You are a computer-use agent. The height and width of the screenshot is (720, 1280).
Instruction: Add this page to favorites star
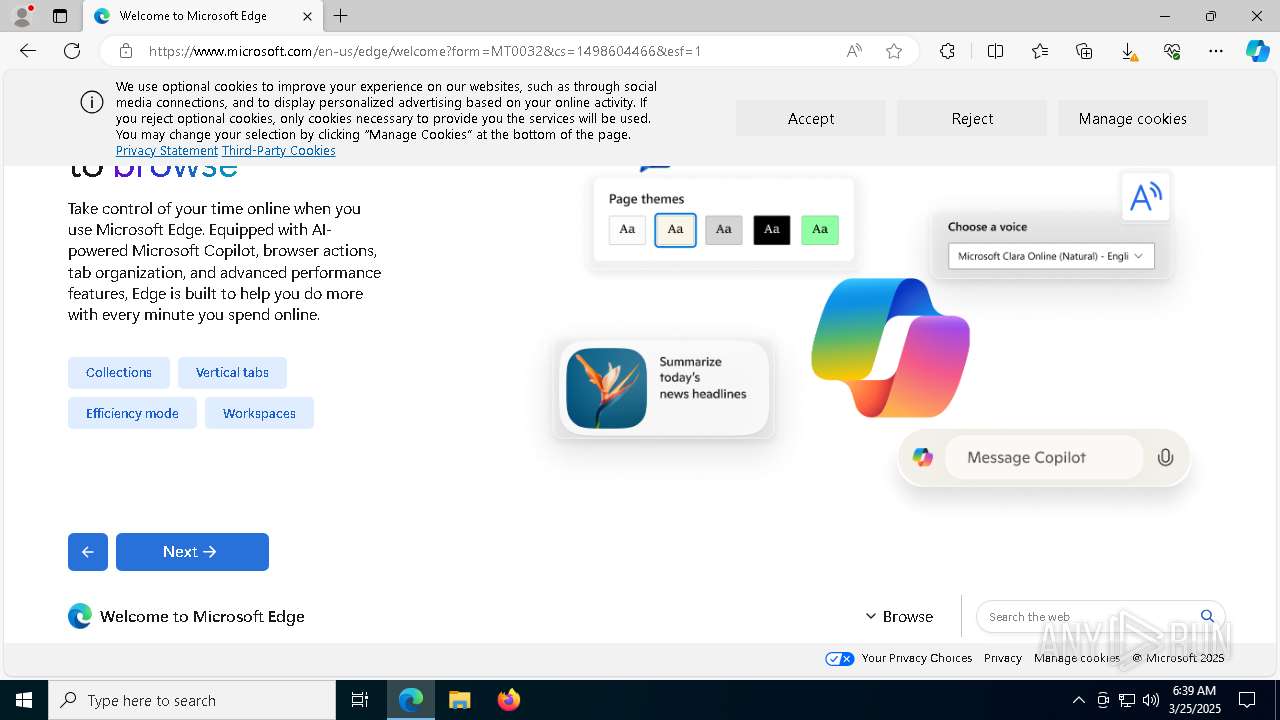click(894, 51)
